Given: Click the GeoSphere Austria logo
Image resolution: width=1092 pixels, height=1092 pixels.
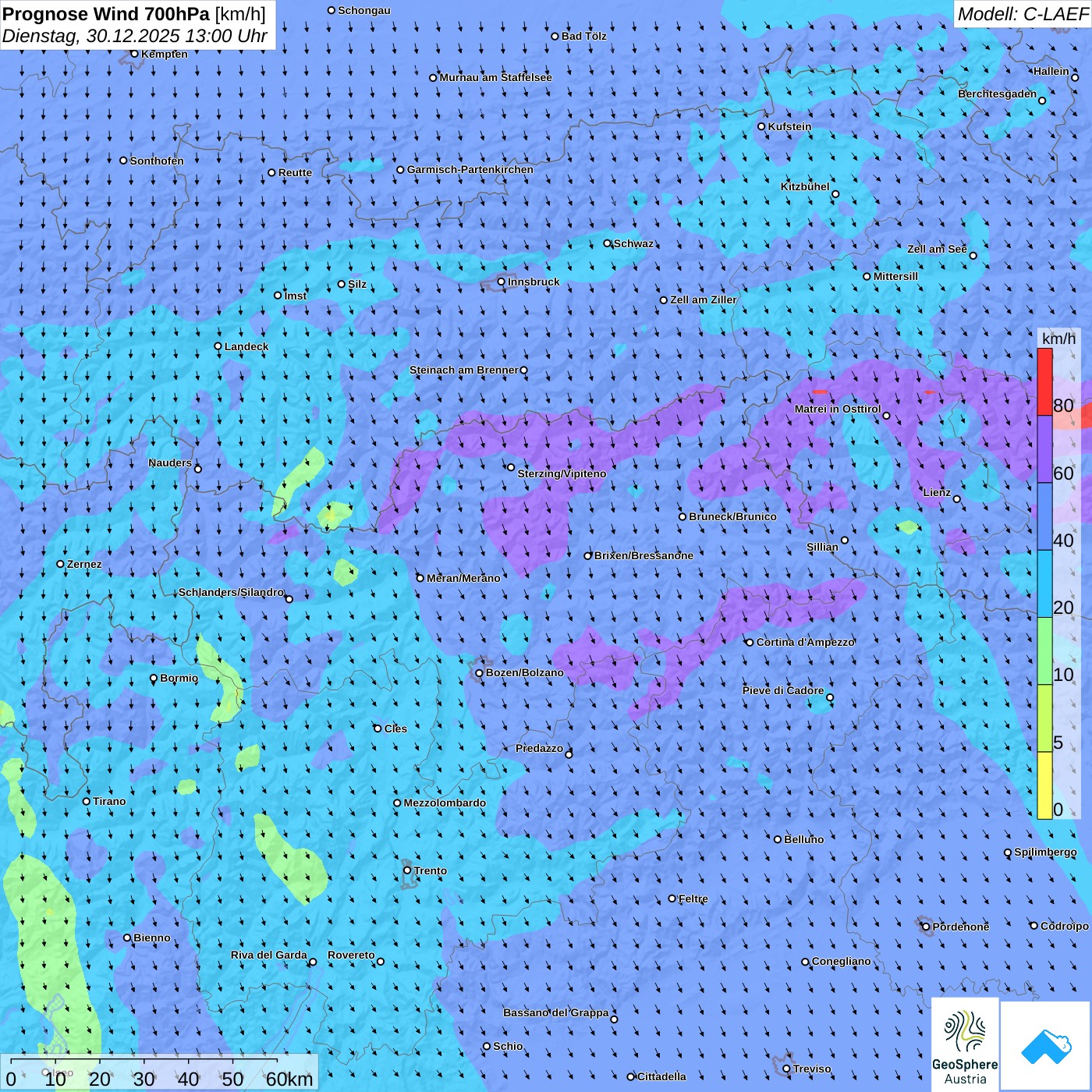Looking at the screenshot, I should pos(965,1045).
